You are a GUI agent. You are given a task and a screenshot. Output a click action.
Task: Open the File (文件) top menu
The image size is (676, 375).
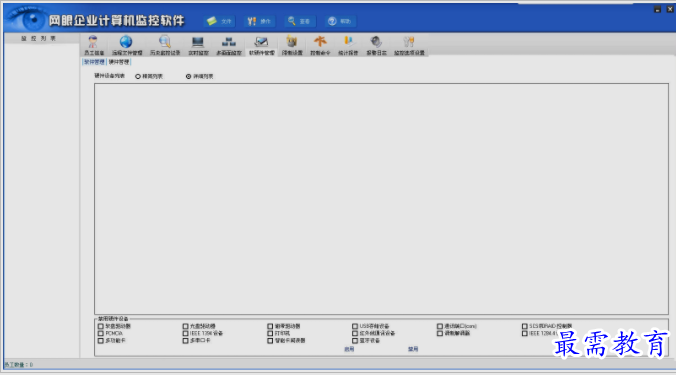pos(219,21)
